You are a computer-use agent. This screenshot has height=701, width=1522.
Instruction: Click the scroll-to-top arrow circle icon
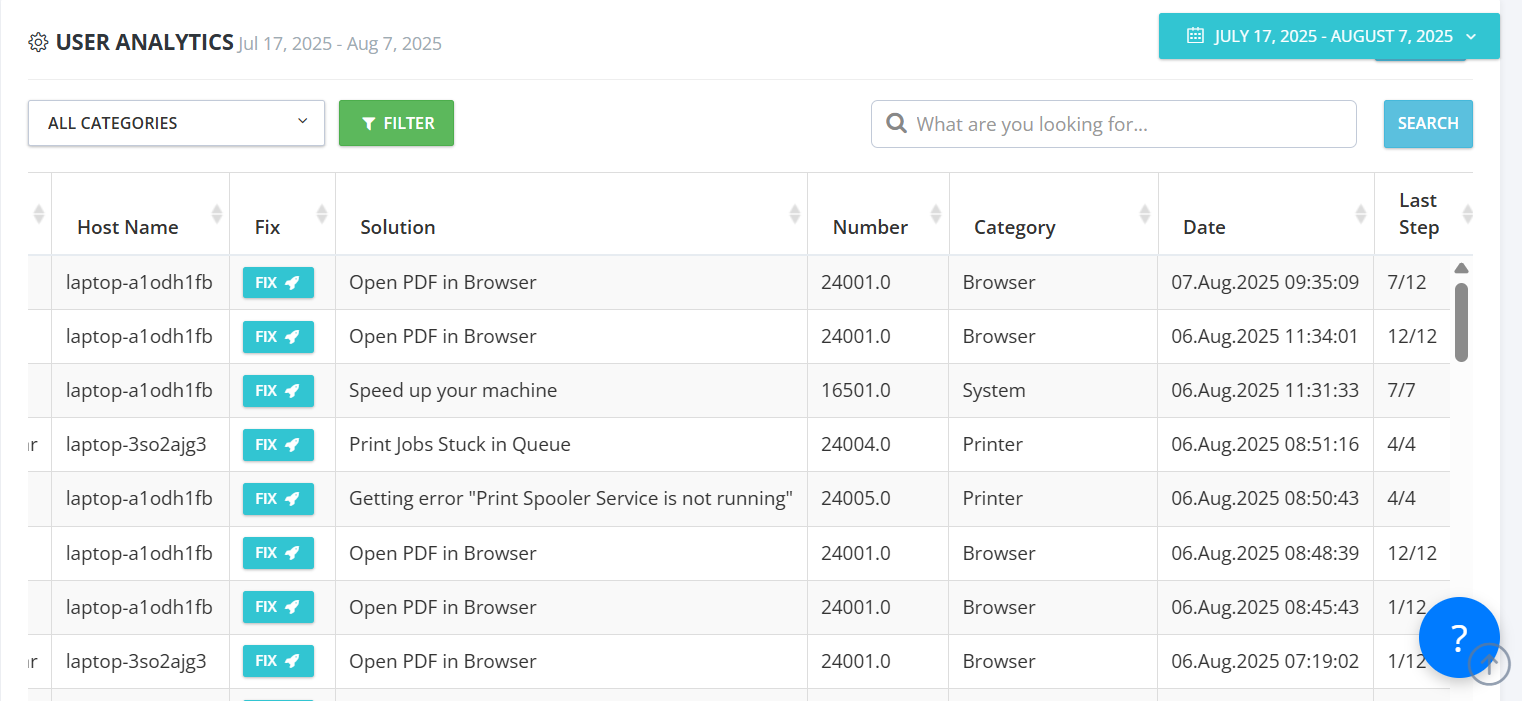click(x=1489, y=664)
